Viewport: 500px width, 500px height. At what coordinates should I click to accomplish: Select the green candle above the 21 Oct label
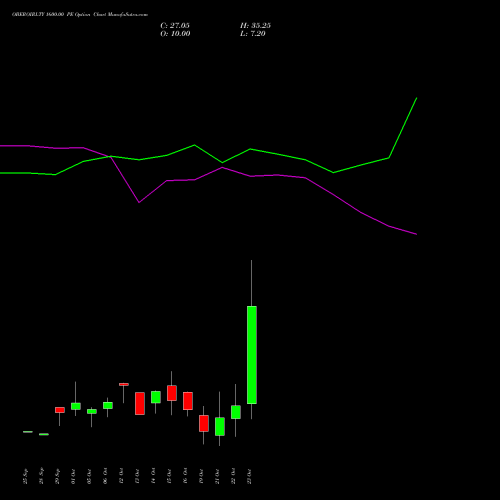click(220, 426)
